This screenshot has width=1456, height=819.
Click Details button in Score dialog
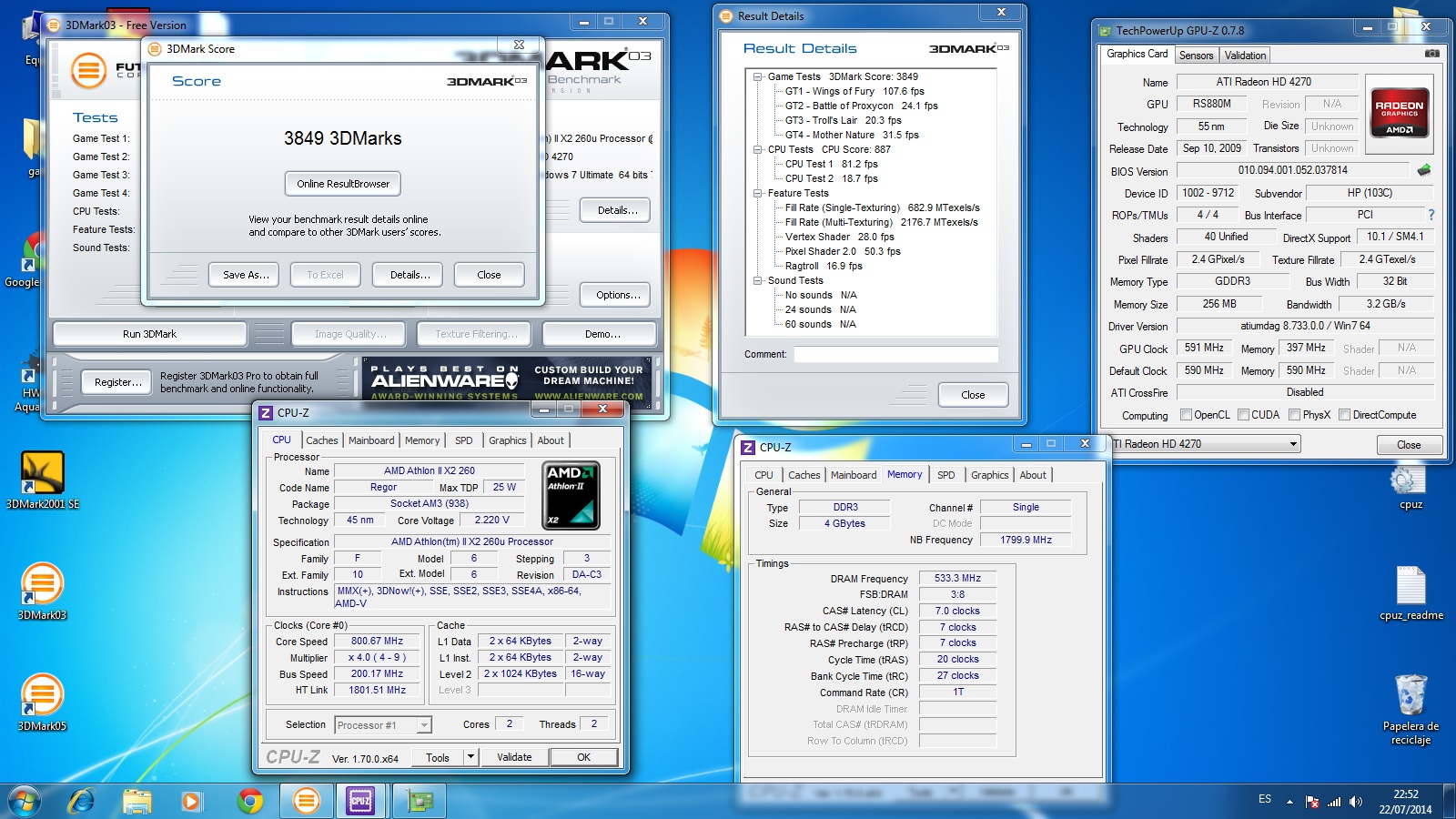click(409, 275)
